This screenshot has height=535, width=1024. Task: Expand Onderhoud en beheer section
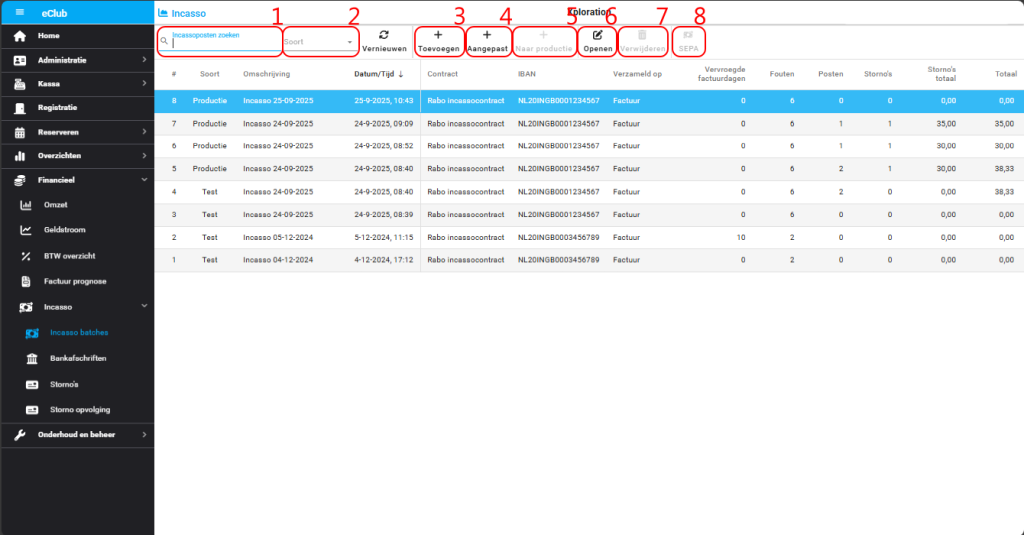(x=144, y=435)
